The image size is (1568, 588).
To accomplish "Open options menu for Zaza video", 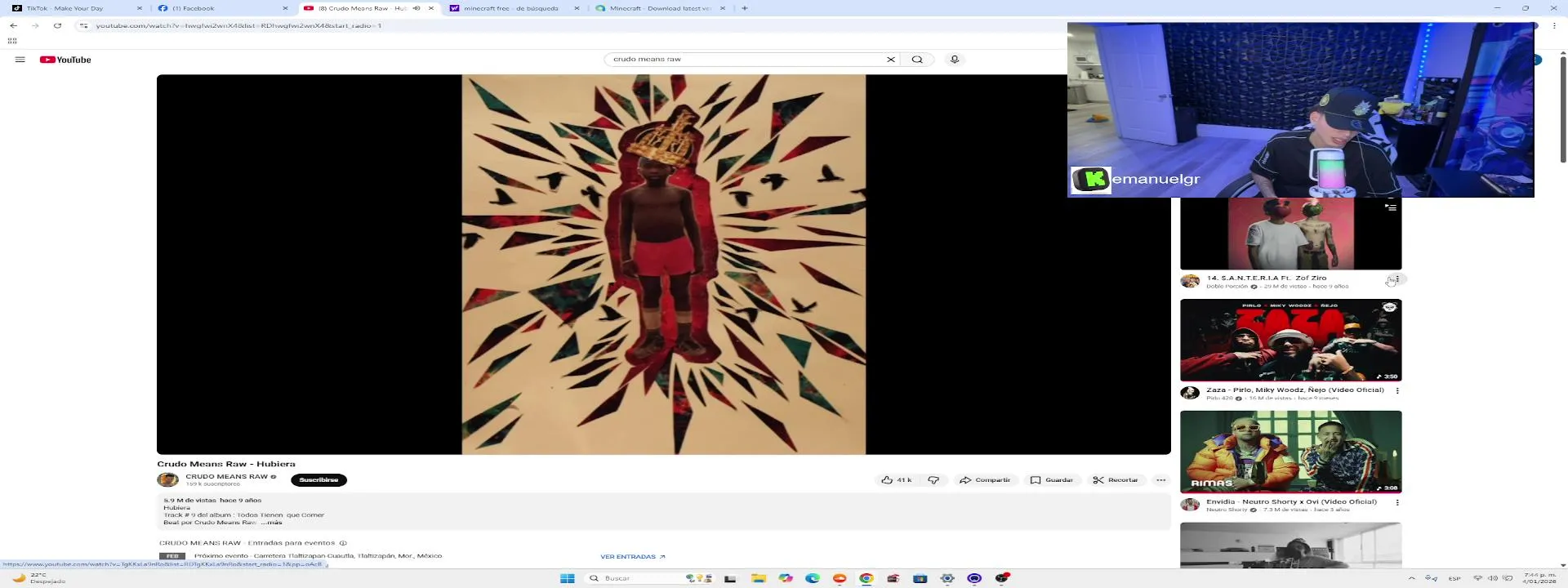I will (1397, 390).
